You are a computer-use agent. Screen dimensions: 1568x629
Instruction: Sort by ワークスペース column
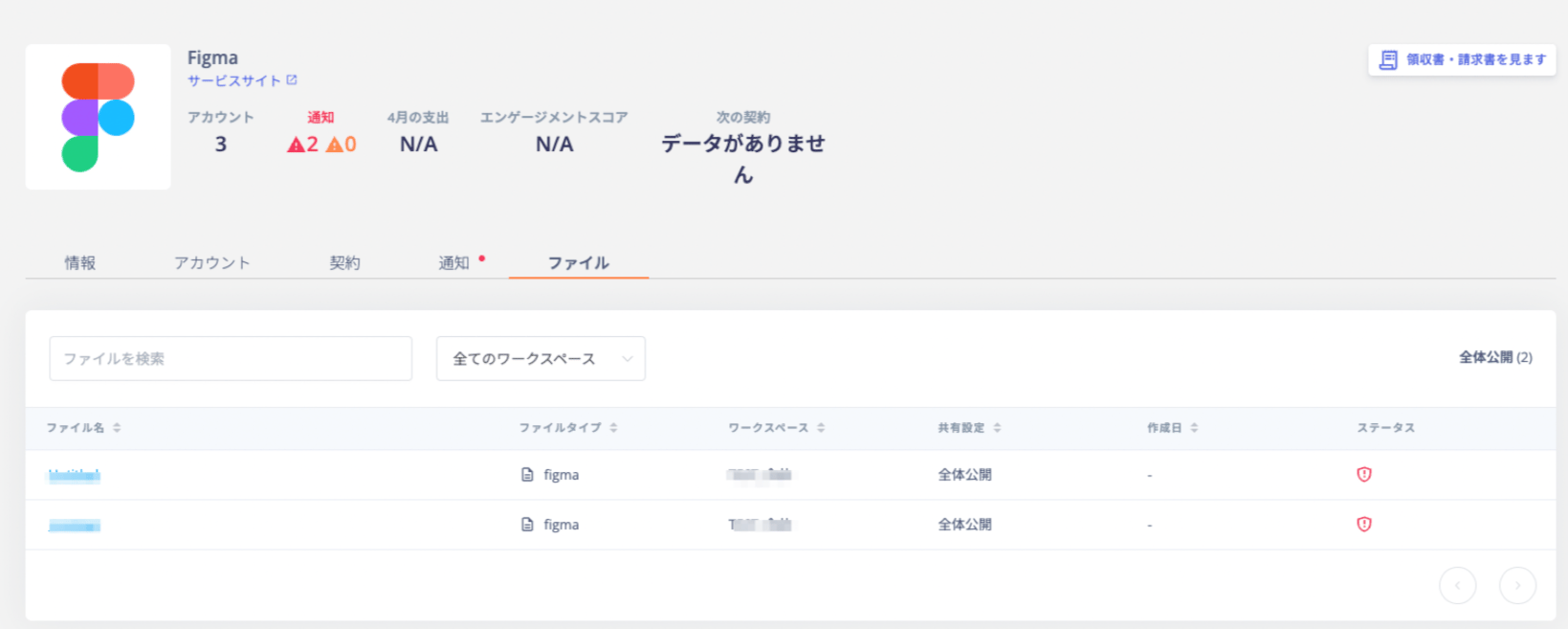[777, 428]
